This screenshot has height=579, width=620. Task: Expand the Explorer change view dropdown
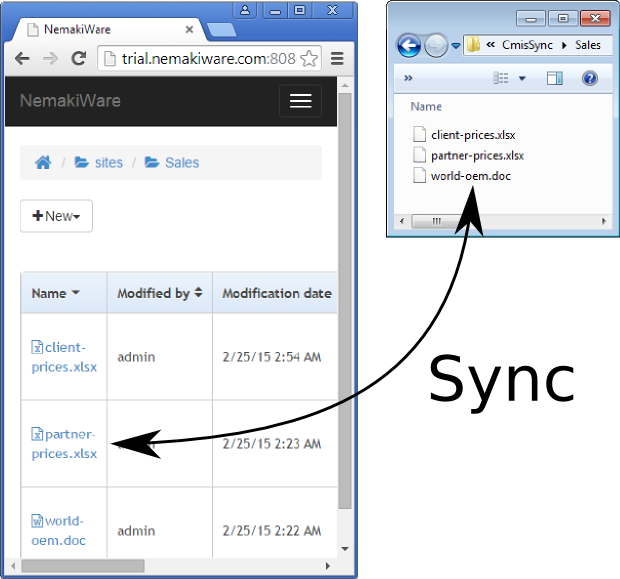[522, 78]
